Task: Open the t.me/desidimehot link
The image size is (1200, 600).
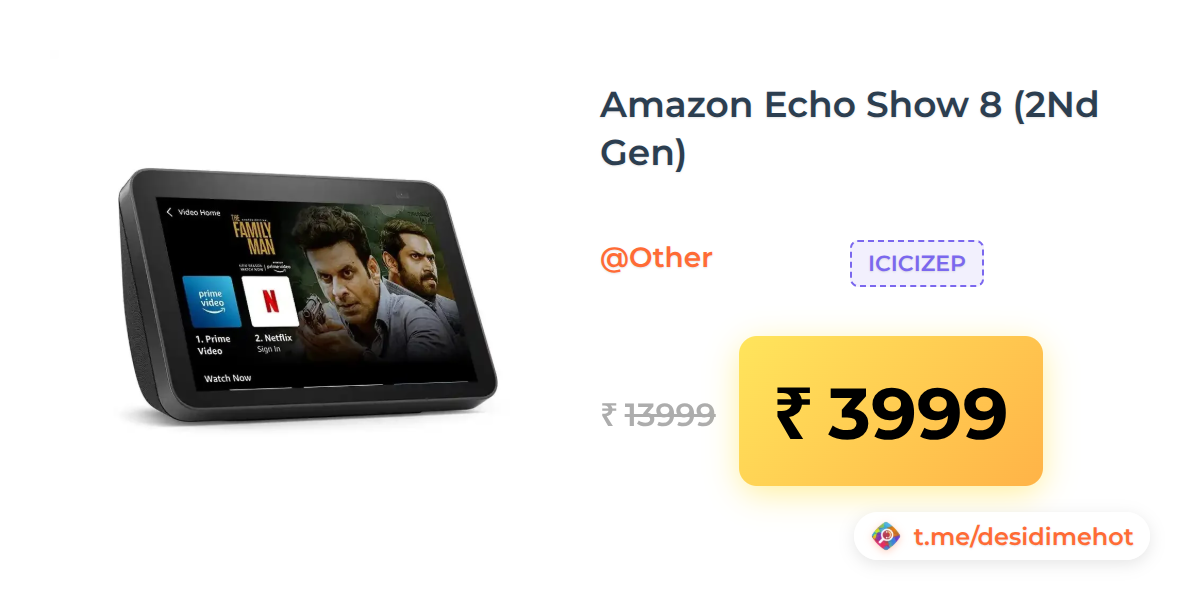Action: click(1023, 537)
